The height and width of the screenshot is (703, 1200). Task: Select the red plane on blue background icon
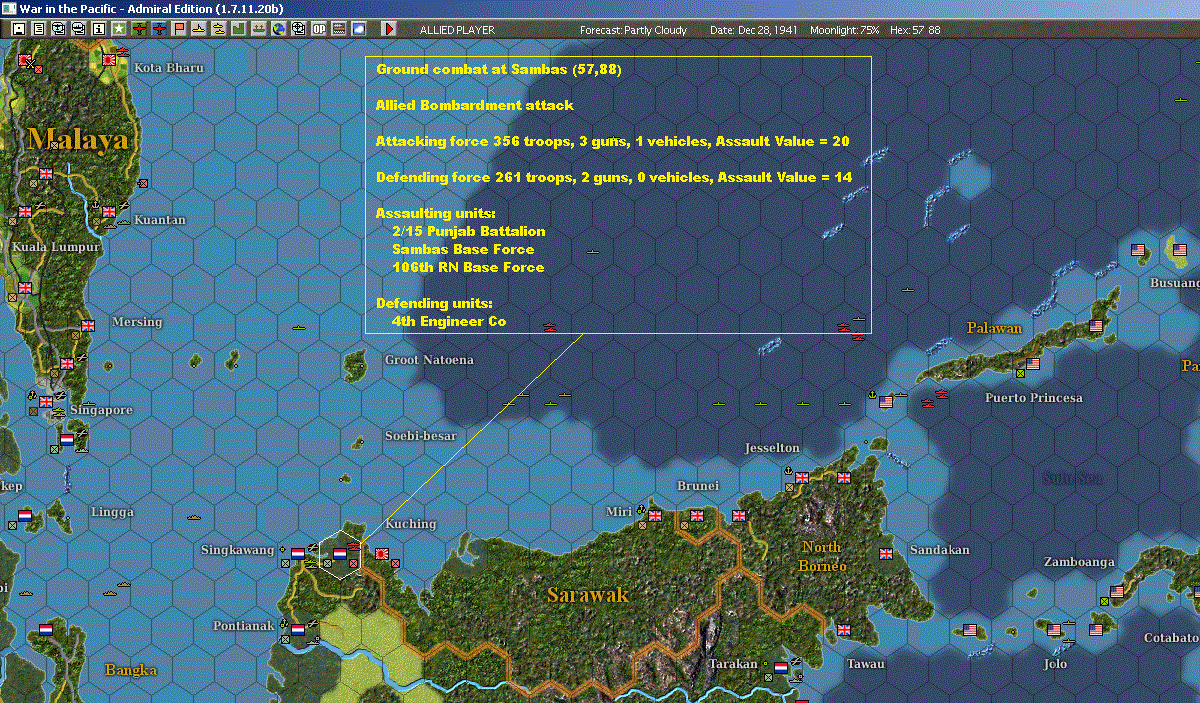coord(160,29)
